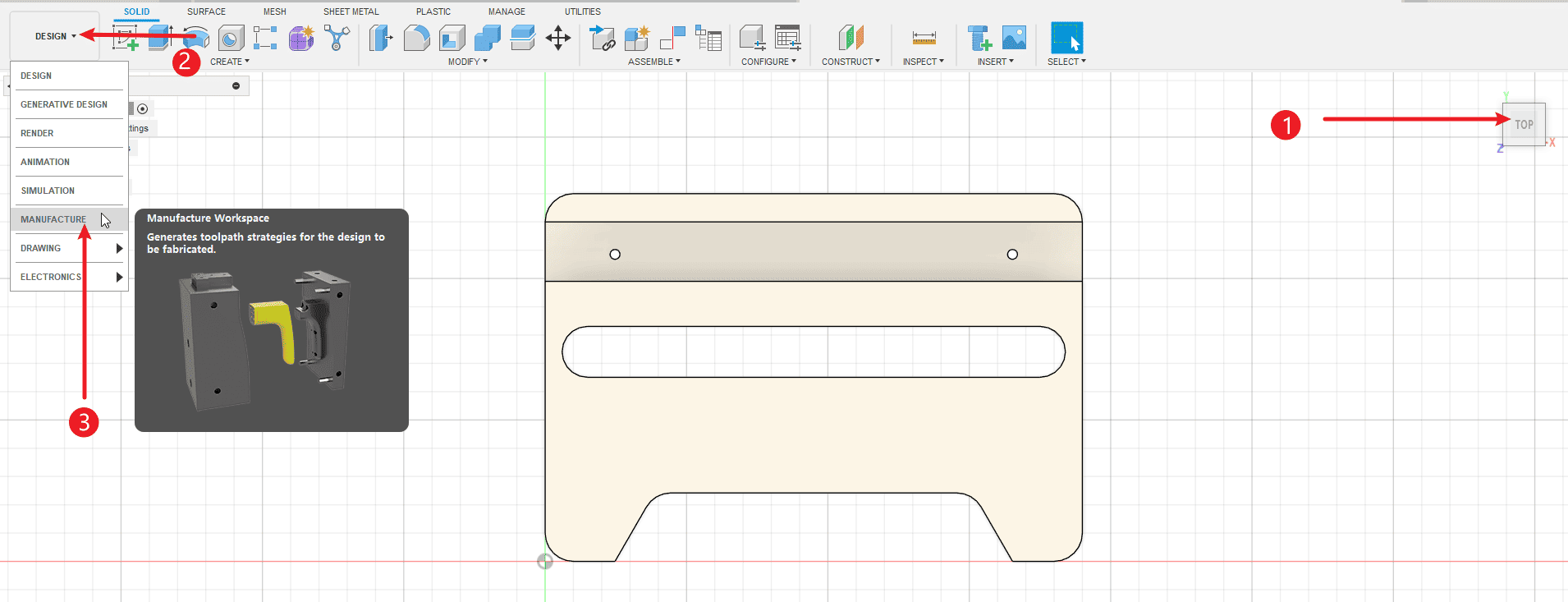Select the Move/Copy arrows icon
Viewport: 1568px width, 602px height.
pyautogui.click(x=558, y=38)
